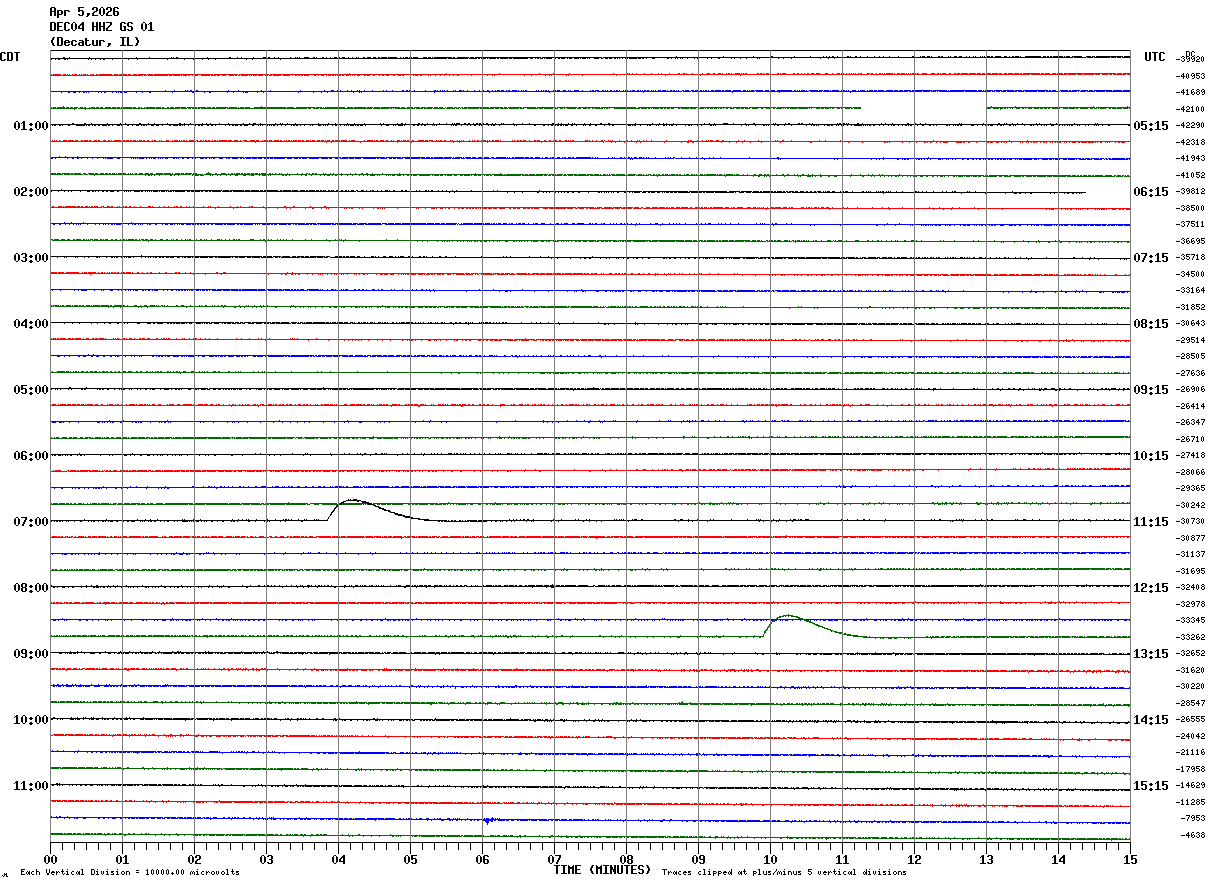1210x886 pixels.
Task: Click the 11:15 UTC row label
Action: tap(1151, 522)
